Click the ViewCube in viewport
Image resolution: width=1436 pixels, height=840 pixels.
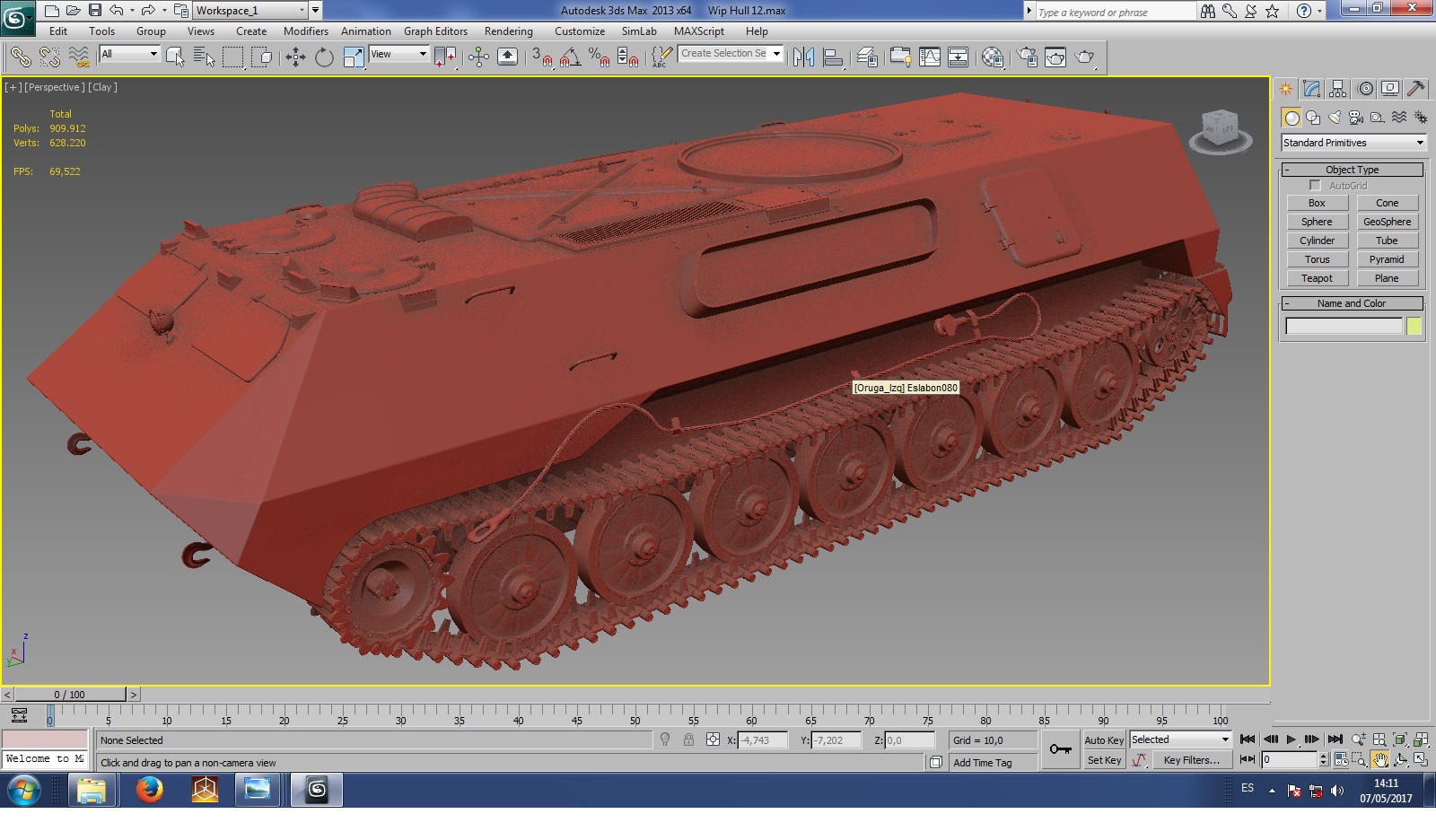click(1221, 130)
